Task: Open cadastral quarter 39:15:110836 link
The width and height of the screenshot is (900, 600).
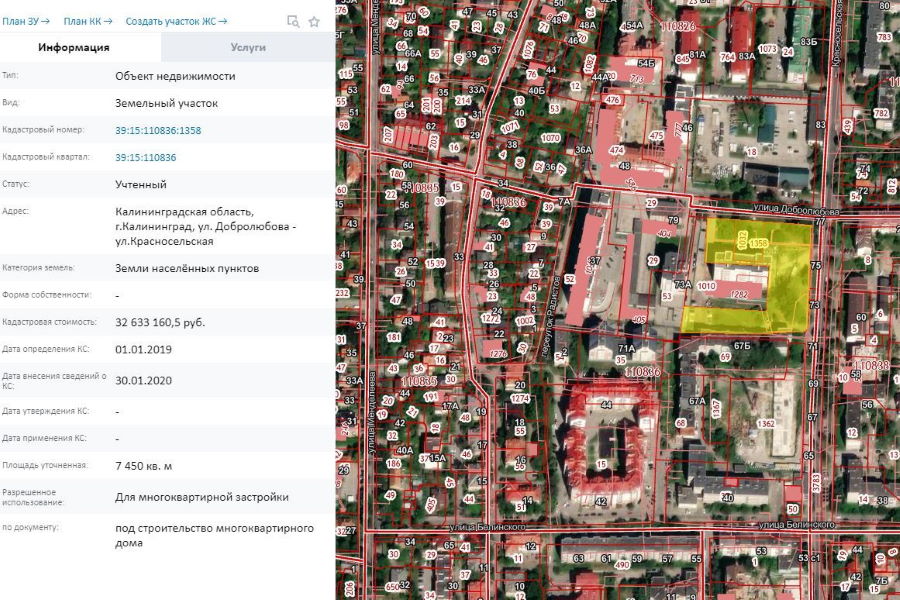Action: click(x=145, y=157)
